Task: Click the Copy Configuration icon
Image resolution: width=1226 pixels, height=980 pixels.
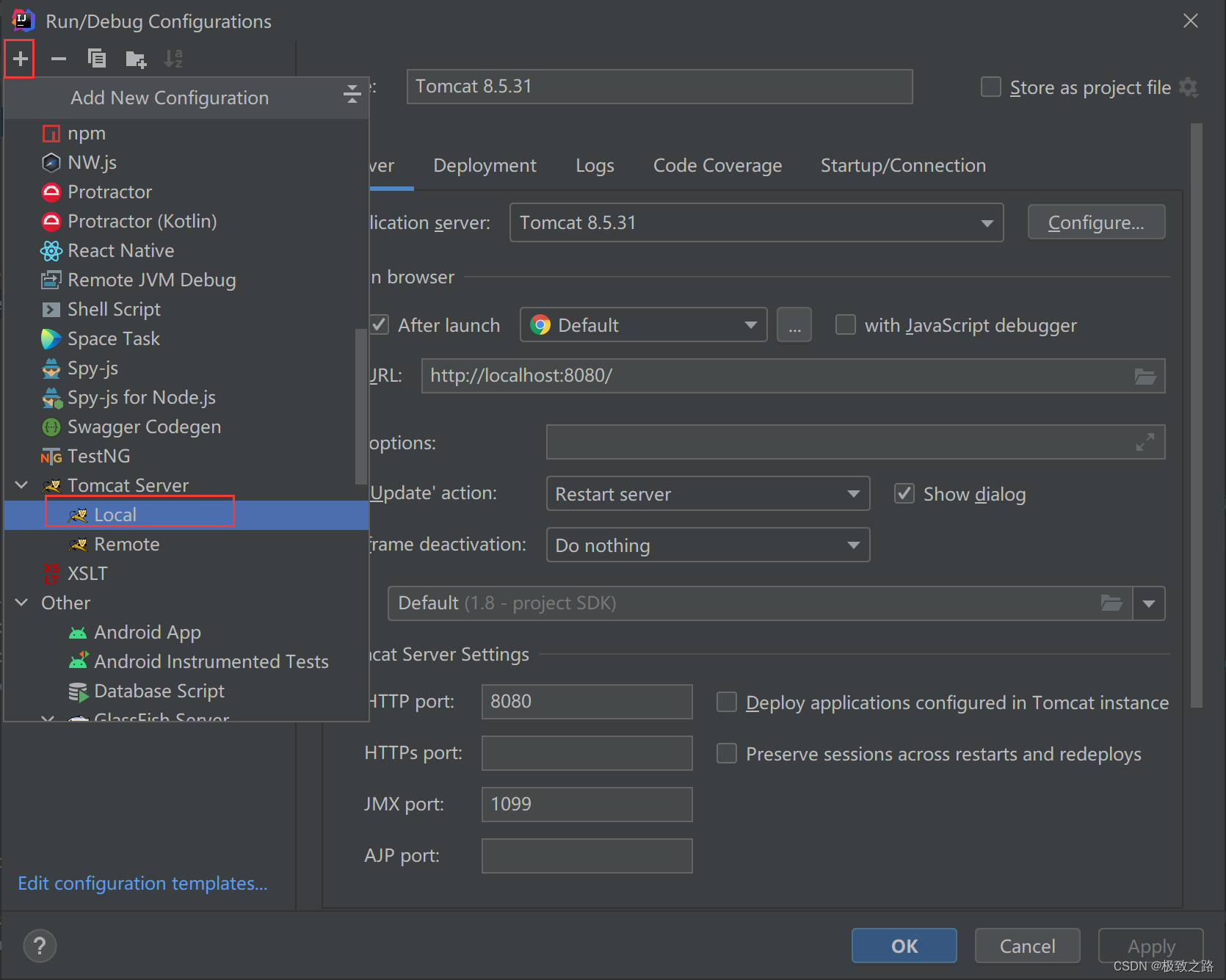Action: pyautogui.click(x=97, y=59)
